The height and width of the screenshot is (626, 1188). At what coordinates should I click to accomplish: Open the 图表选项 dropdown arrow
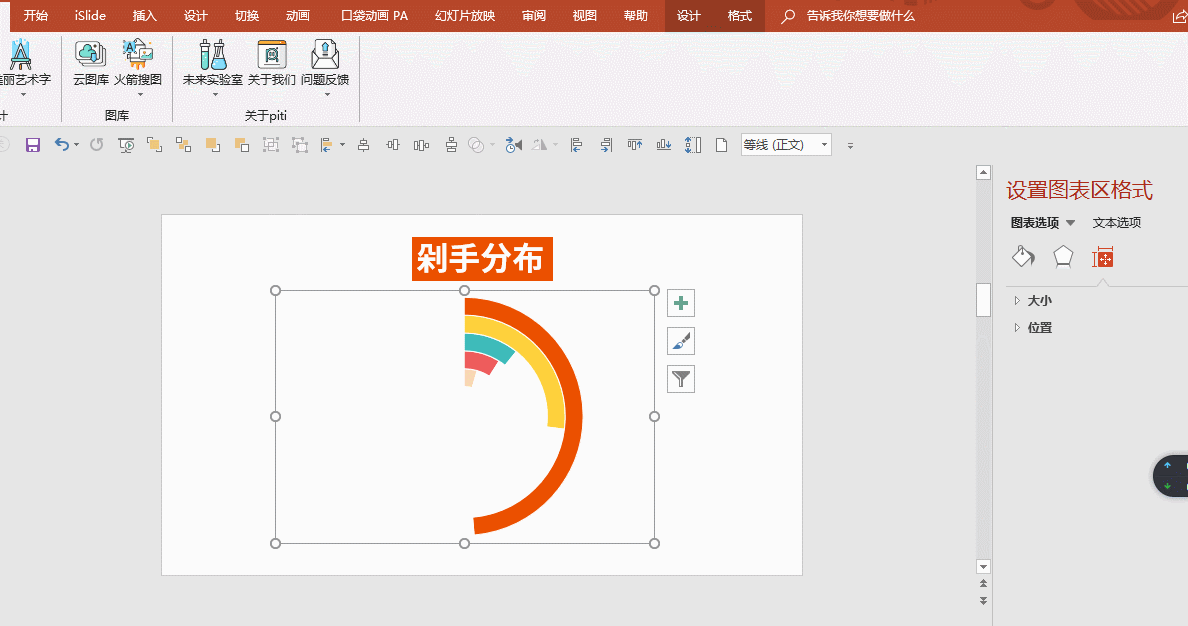tap(1071, 223)
